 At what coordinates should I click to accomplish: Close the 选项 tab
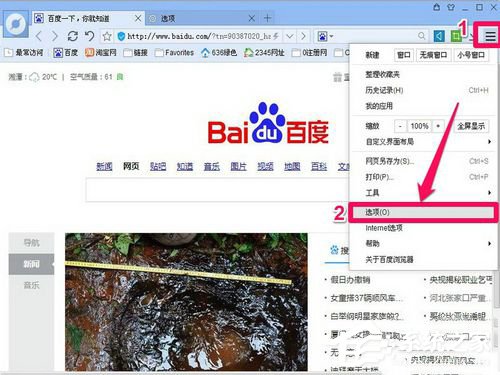(252, 18)
